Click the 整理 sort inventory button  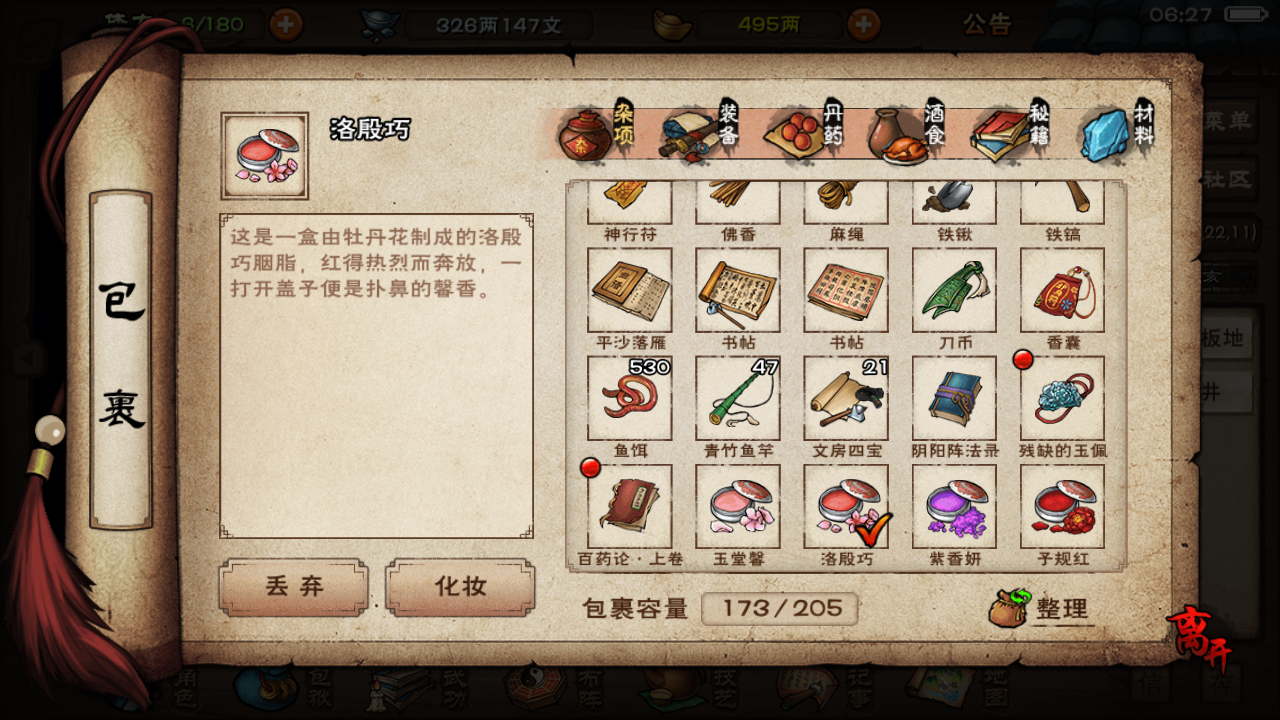[1040, 608]
